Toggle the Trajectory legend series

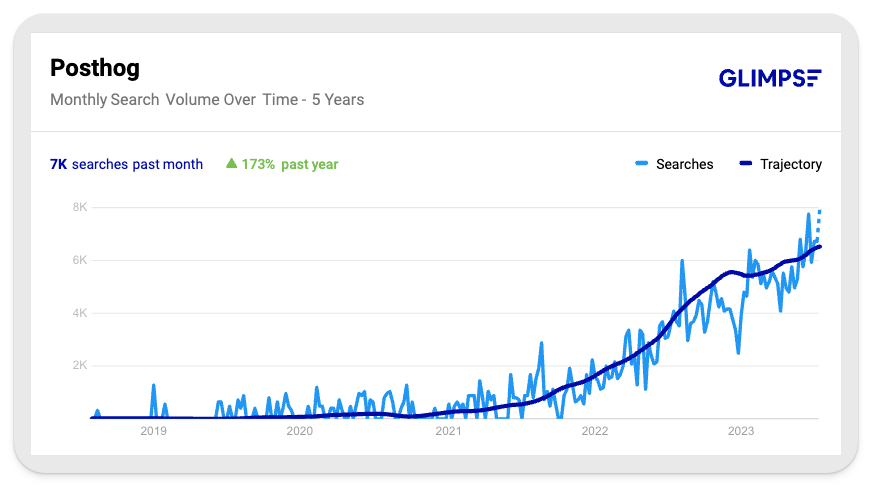point(790,164)
